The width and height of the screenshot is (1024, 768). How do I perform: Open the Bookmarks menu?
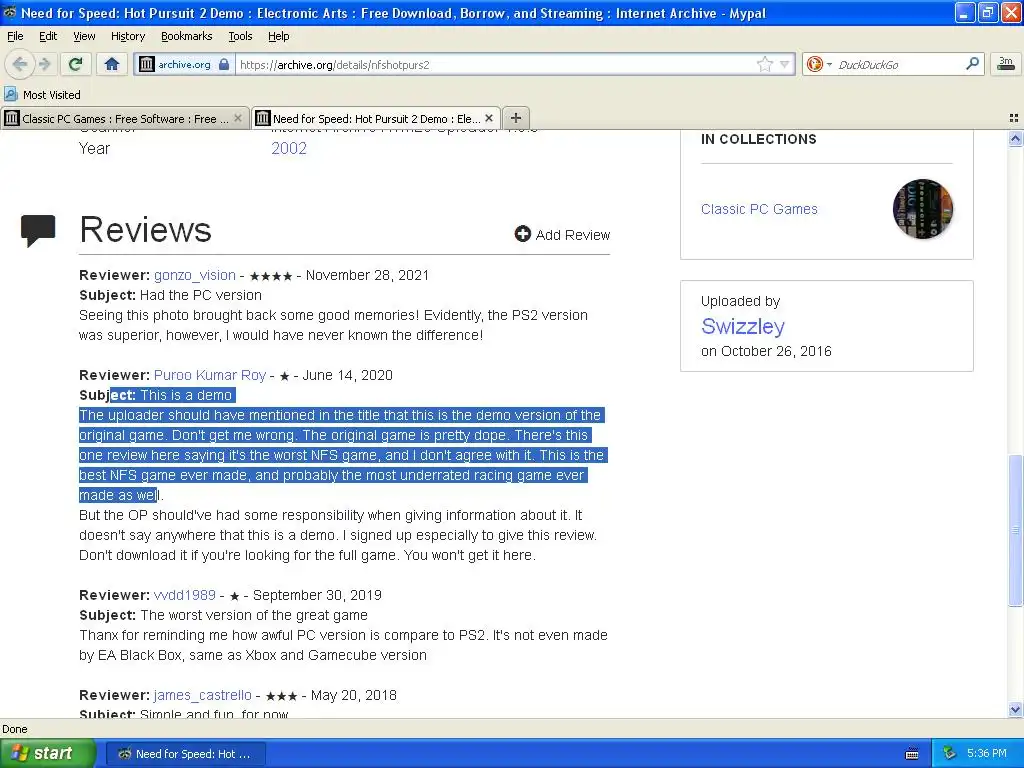click(186, 36)
